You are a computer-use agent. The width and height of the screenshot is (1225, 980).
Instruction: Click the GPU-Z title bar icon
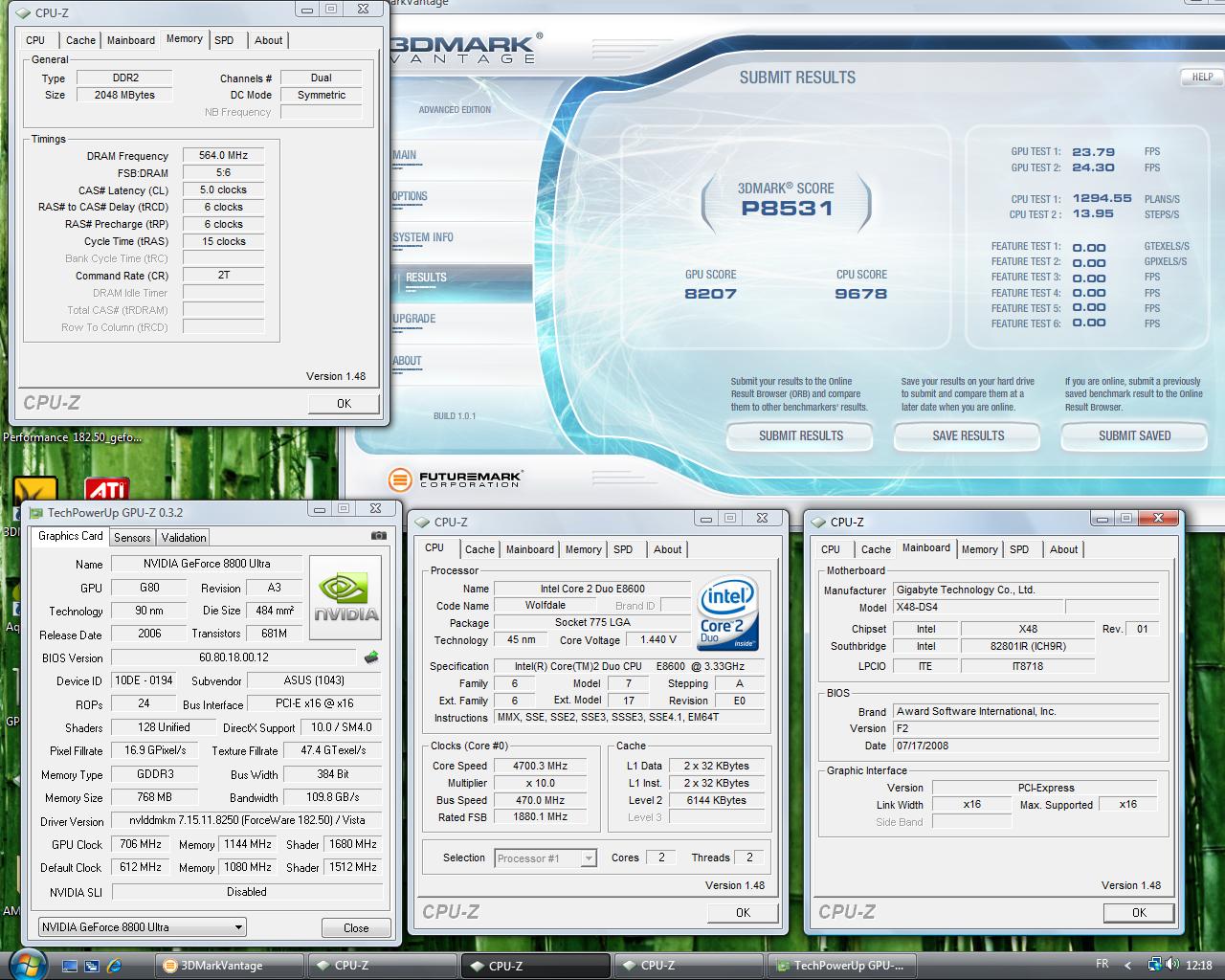[x=35, y=512]
